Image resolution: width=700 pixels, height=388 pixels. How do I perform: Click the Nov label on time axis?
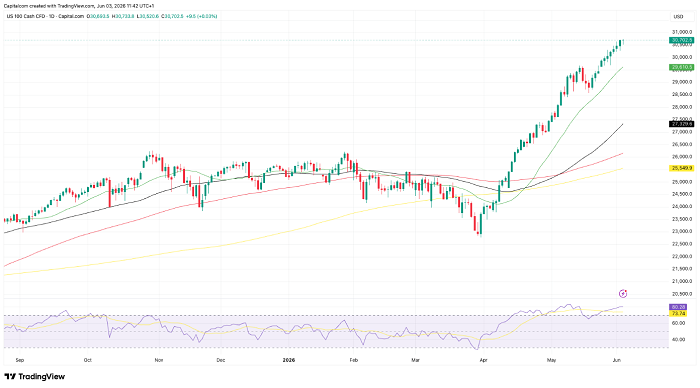click(x=158, y=360)
